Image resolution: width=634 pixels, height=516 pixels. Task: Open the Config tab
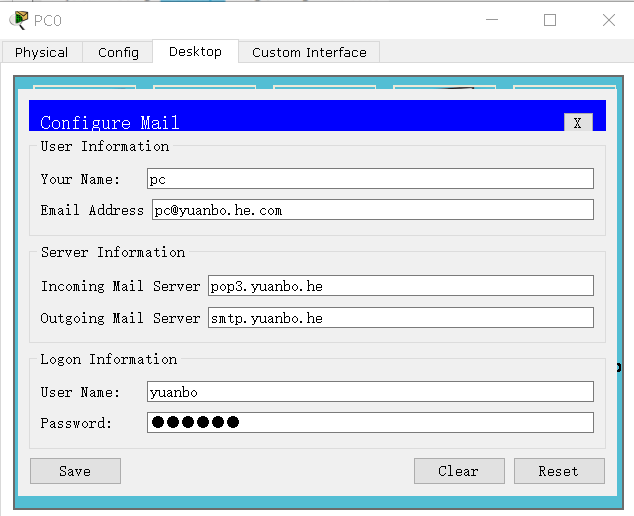[118, 53]
